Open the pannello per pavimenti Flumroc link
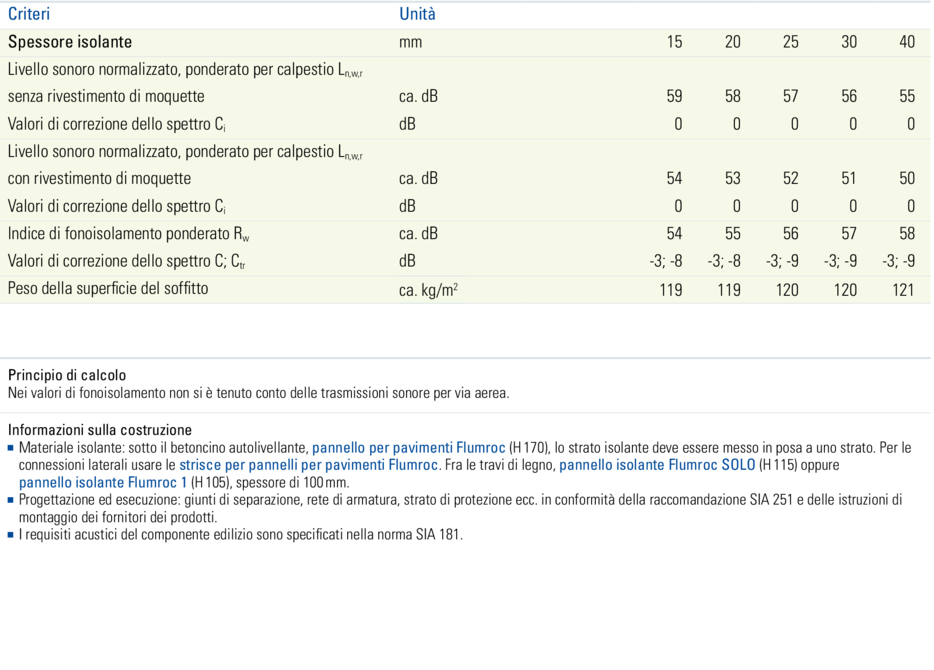This screenshot has width=934, height=670. point(408,448)
